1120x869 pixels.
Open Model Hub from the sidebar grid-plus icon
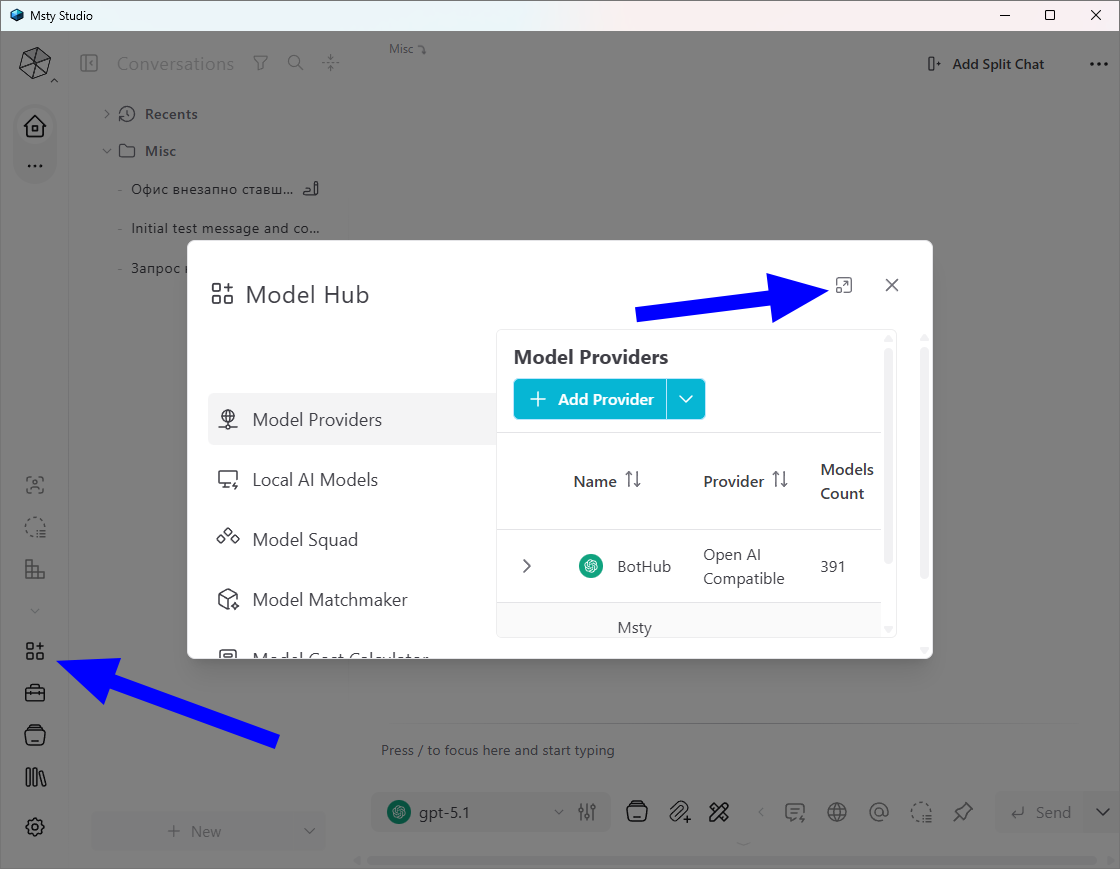pos(35,651)
